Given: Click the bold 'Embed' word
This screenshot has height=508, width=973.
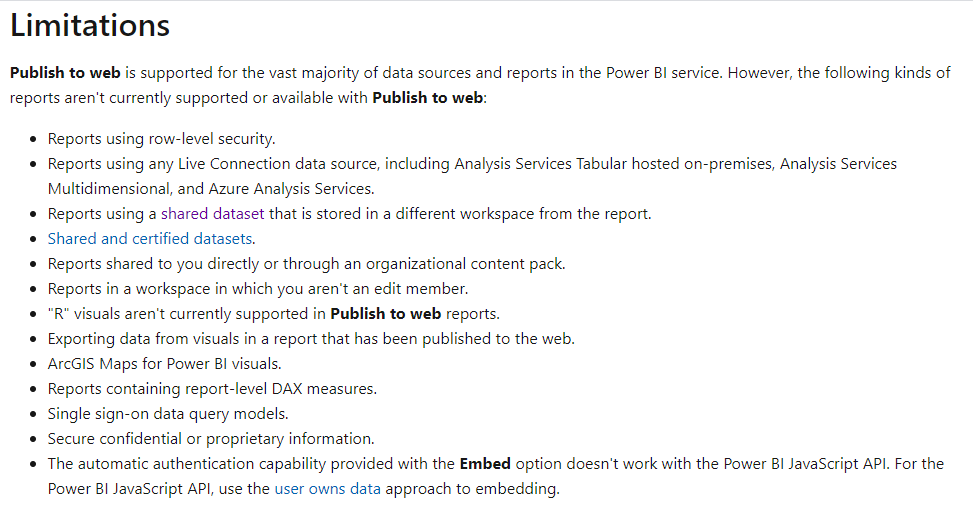Looking at the screenshot, I should point(485,464).
